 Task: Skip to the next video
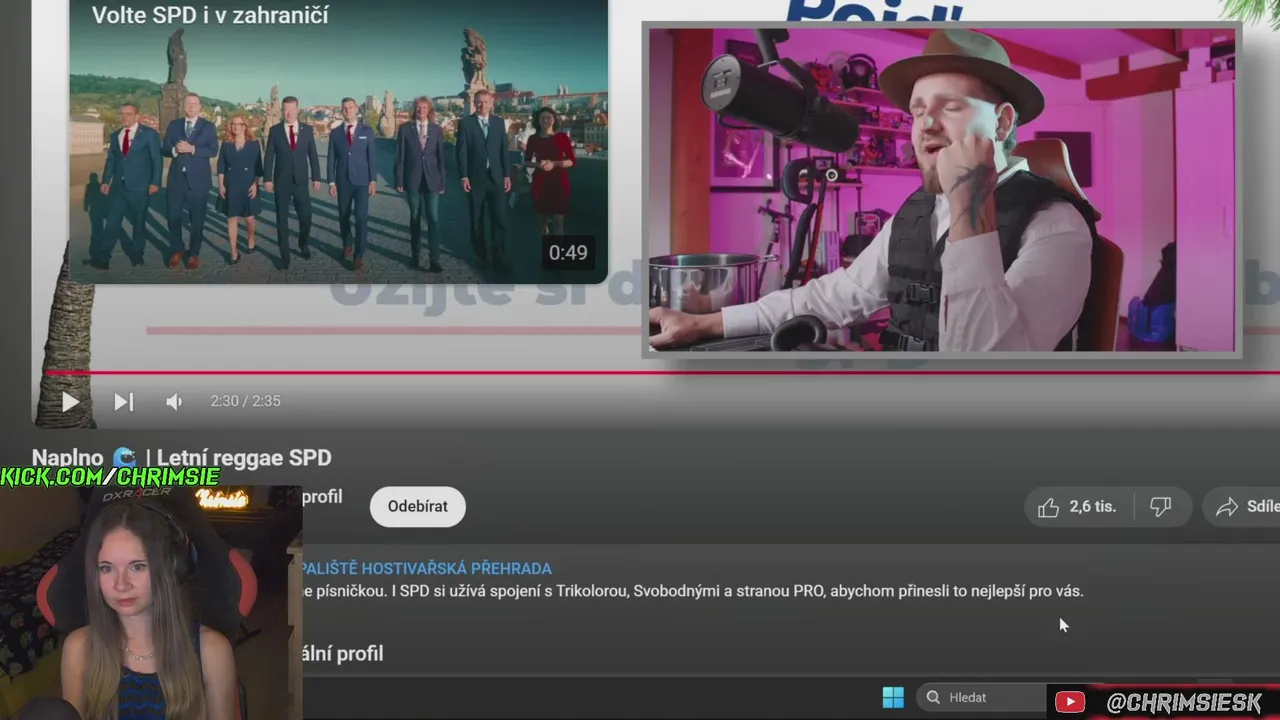point(123,402)
